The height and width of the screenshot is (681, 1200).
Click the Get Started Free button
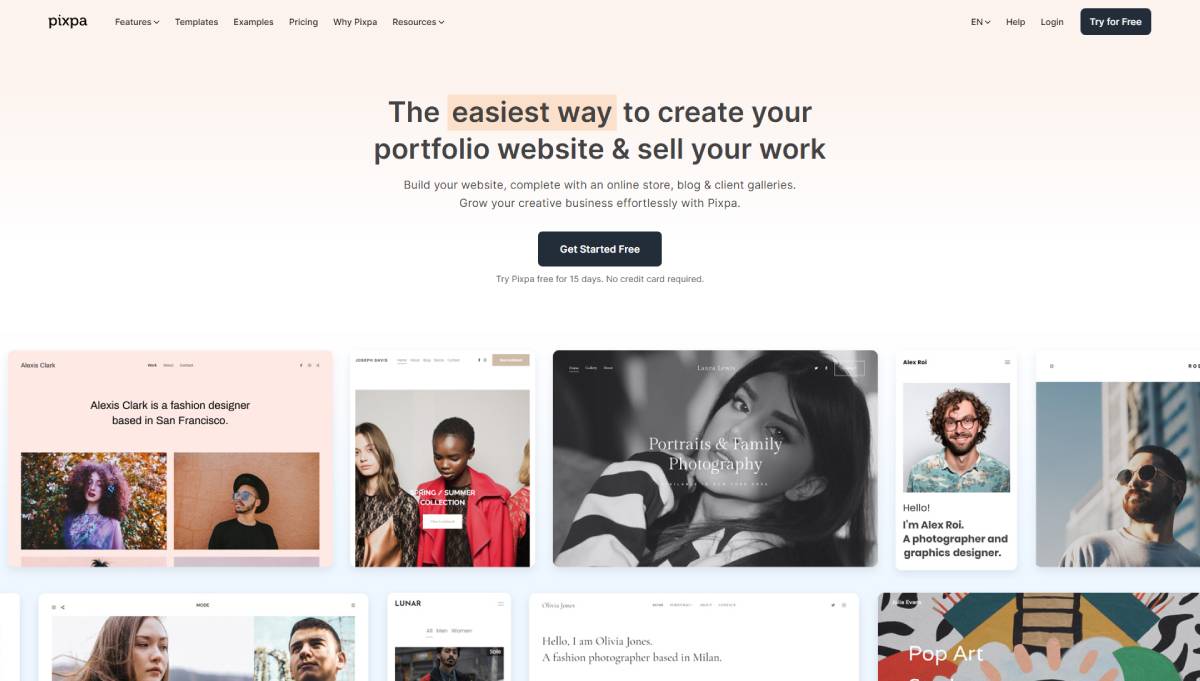click(600, 249)
